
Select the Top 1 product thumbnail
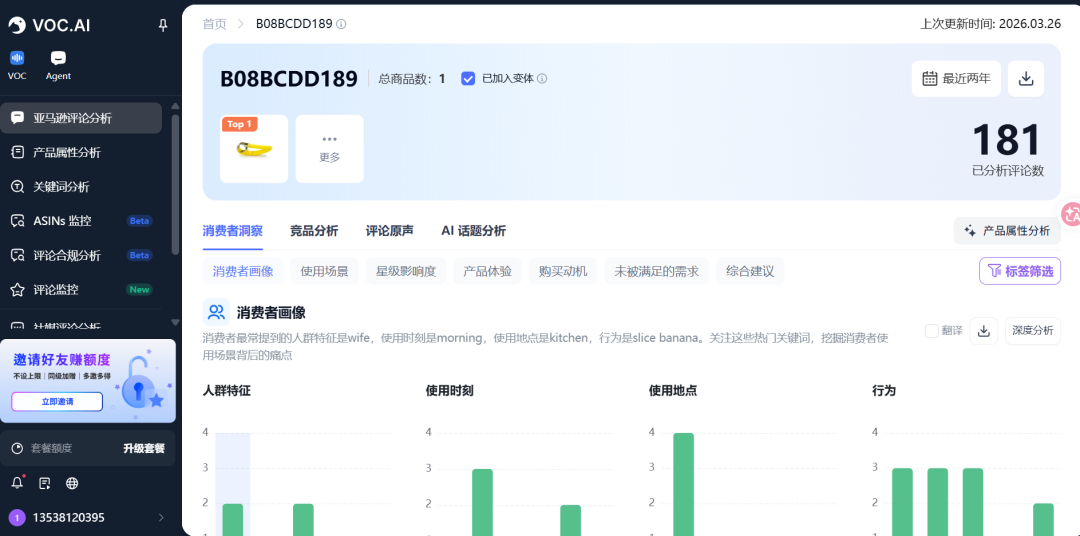coord(254,149)
